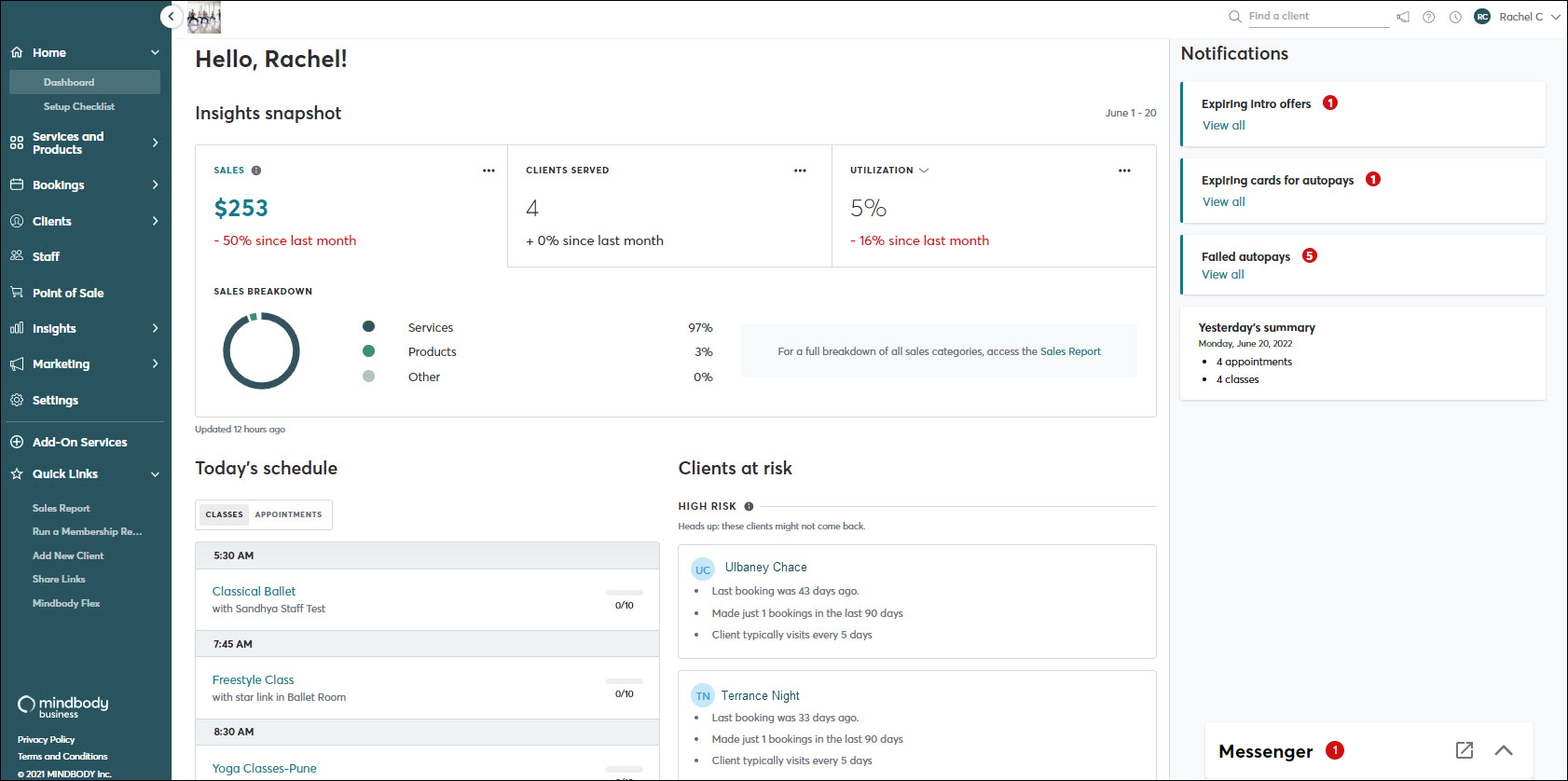Image resolution: width=1568 pixels, height=781 pixels.
Task: Click the Point of Sale cart icon
Action: [x=17, y=293]
